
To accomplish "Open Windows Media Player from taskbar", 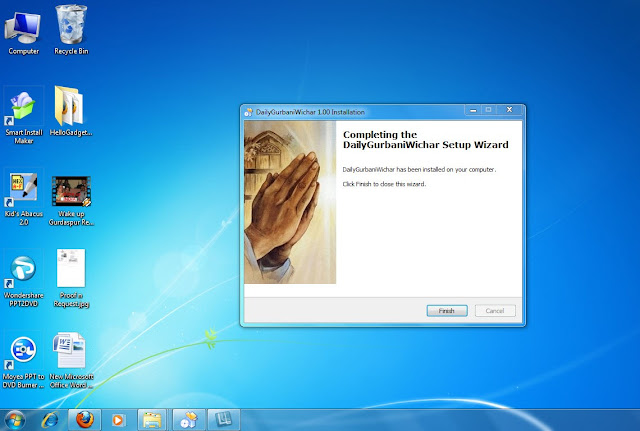I will click(x=118, y=420).
